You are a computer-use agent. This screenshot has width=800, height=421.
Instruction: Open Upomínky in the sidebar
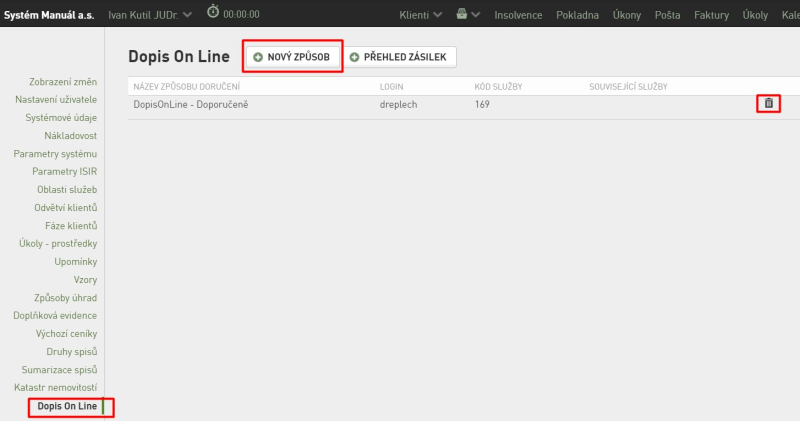[x=76, y=262]
